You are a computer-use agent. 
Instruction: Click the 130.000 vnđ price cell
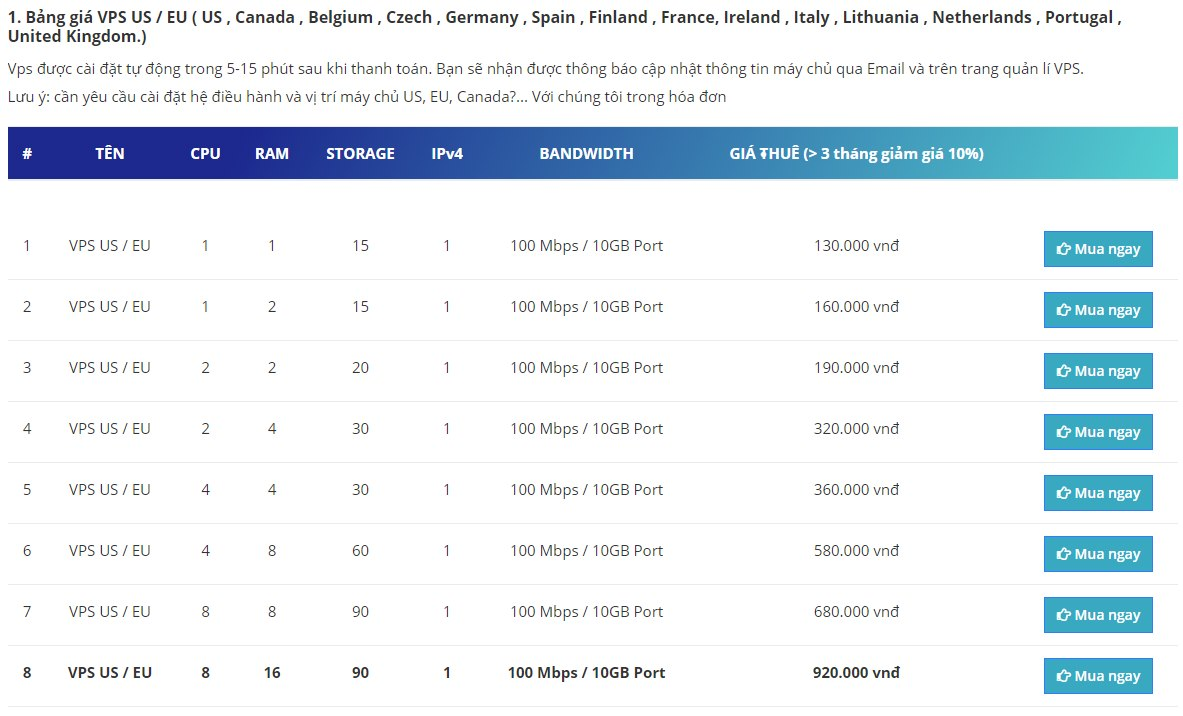(x=856, y=246)
